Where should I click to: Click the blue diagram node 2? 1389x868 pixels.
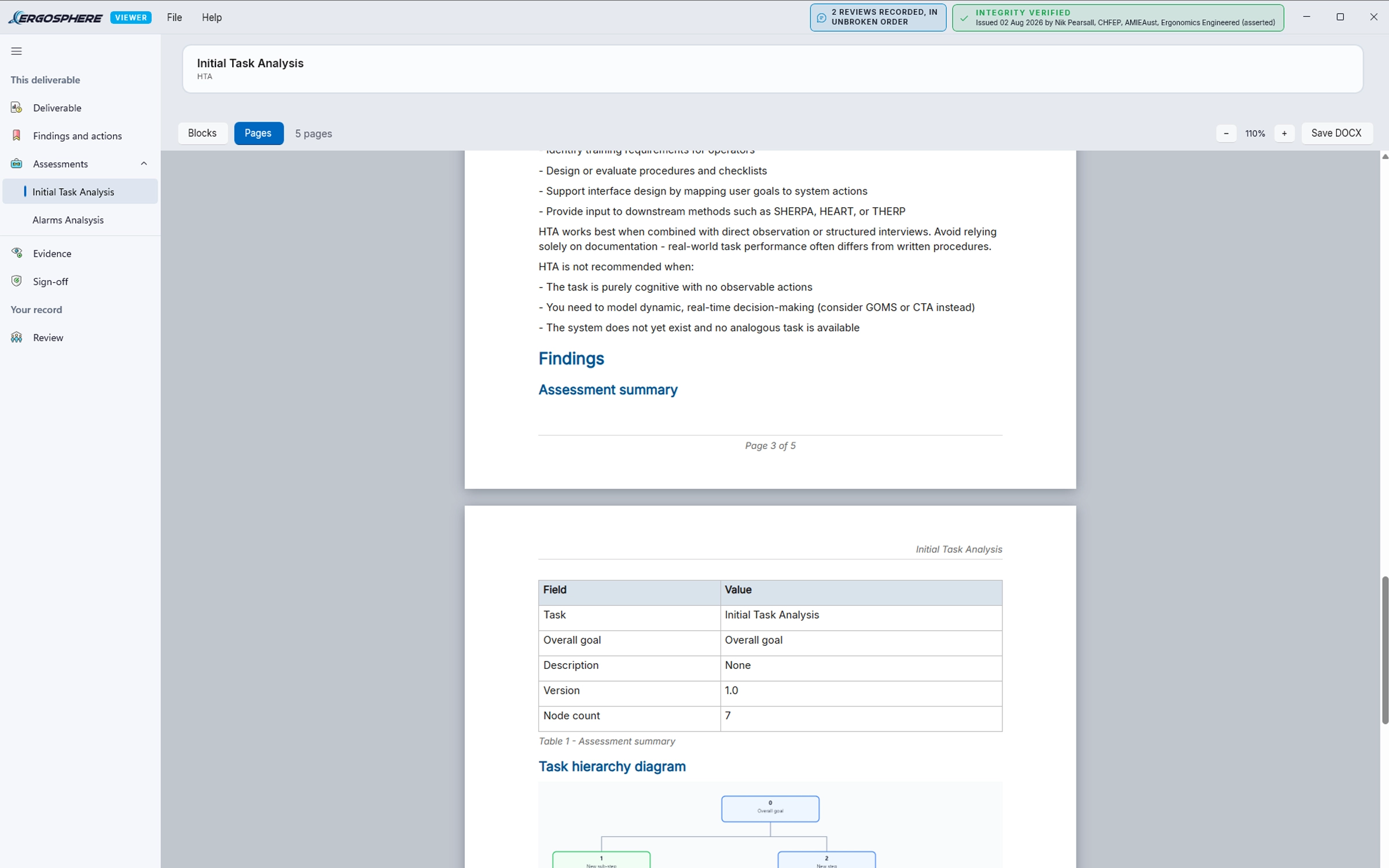pos(826,860)
